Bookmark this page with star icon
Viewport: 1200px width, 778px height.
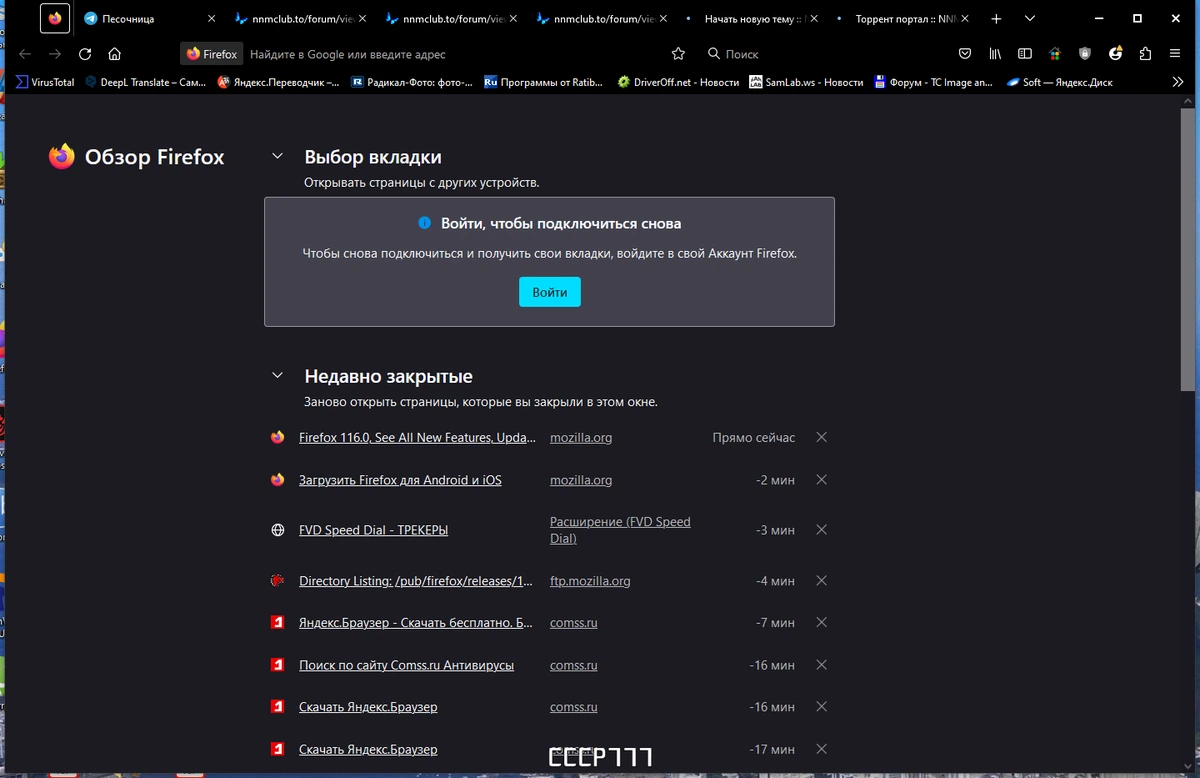(678, 54)
